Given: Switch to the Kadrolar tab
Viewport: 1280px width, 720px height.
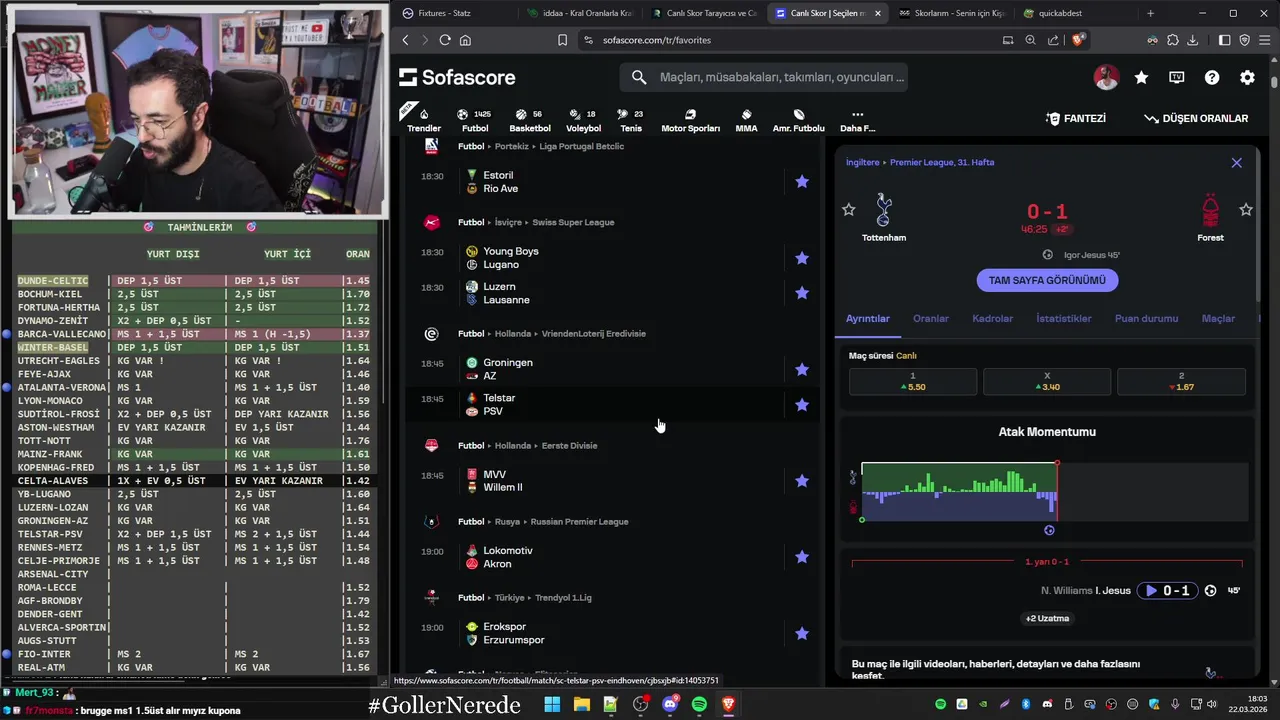Looking at the screenshot, I should click(x=993, y=318).
